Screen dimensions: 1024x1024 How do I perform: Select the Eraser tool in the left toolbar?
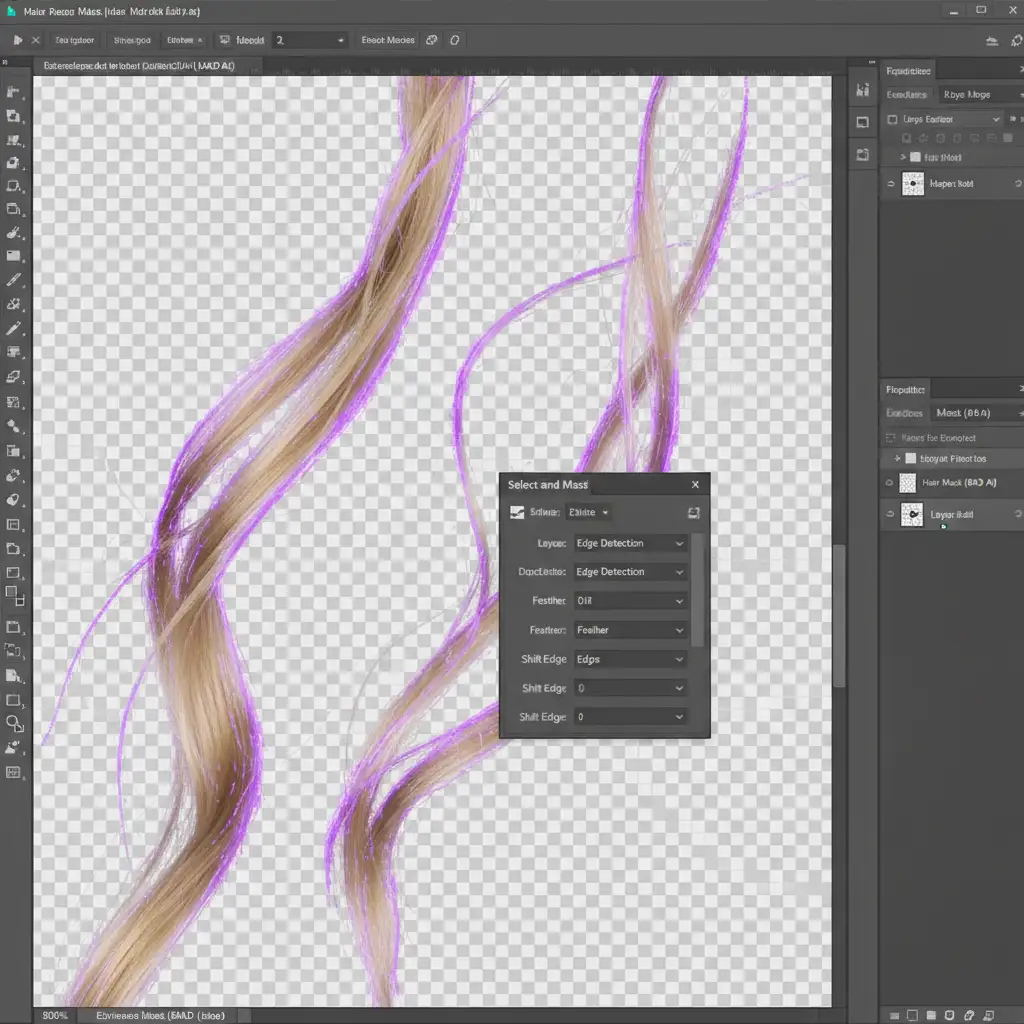(x=14, y=377)
